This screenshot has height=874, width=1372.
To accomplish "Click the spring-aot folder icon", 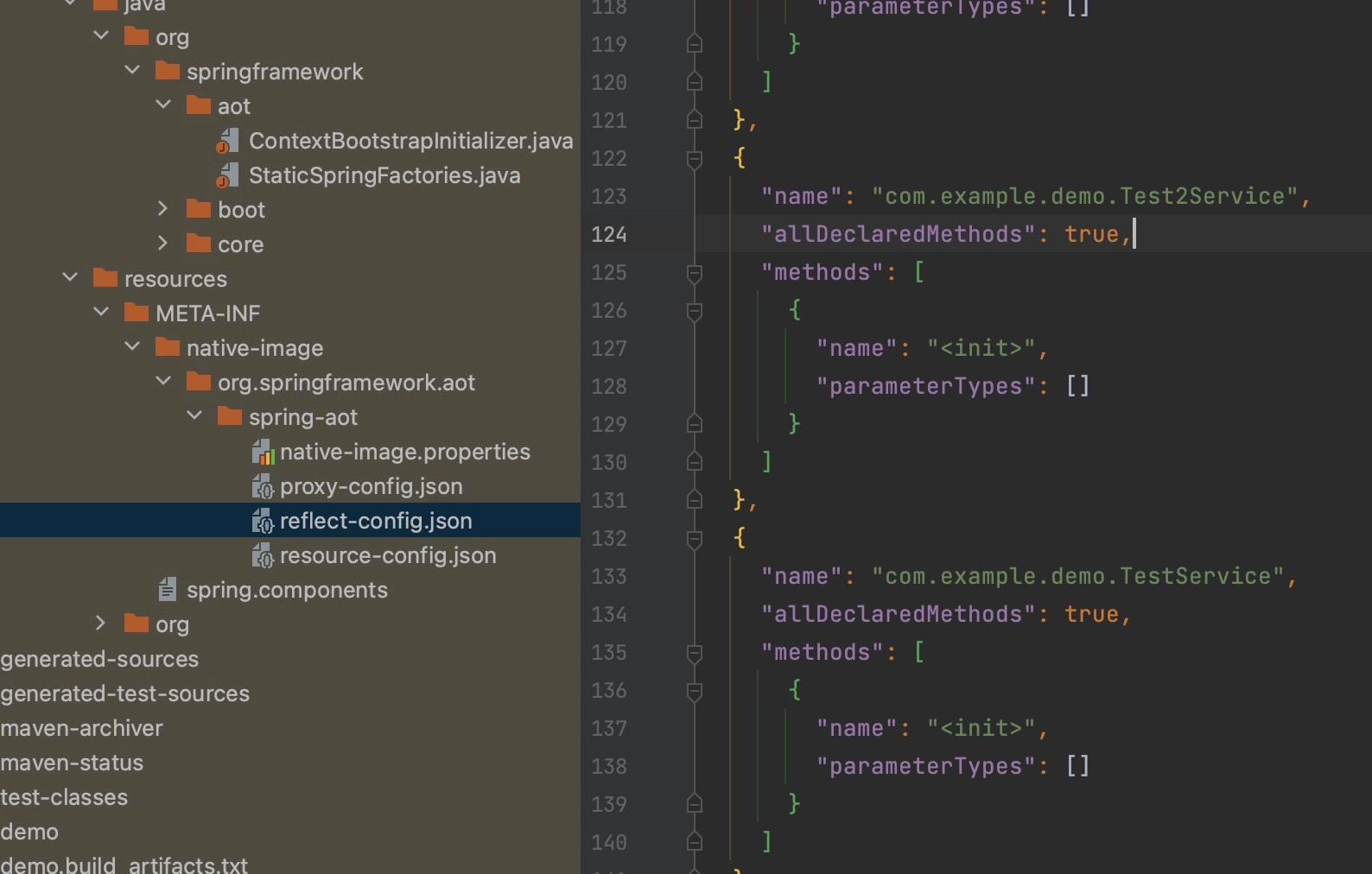I will (x=230, y=416).
